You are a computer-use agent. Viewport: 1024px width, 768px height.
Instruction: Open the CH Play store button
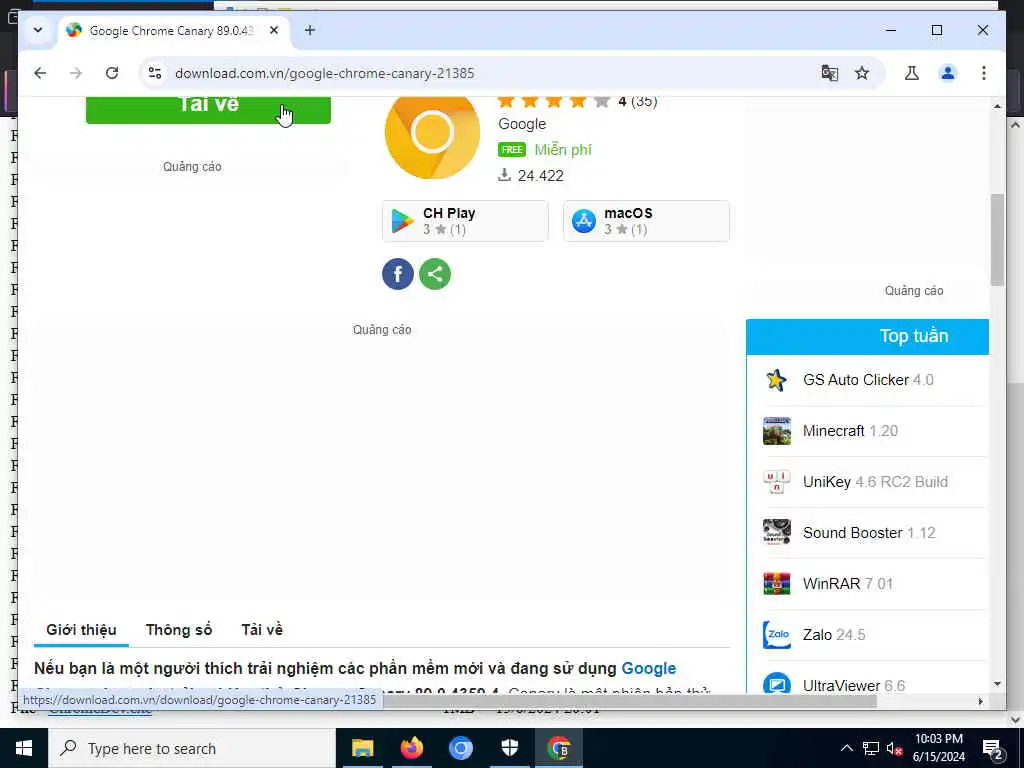465,221
